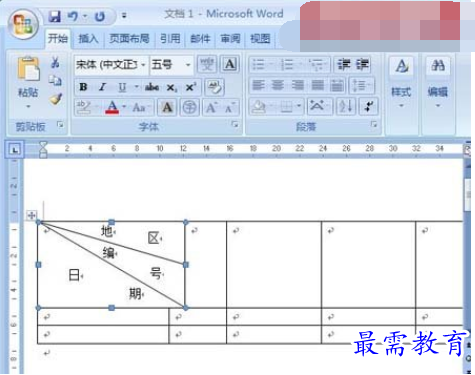Click the ruler tab selector
Image resolution: width=475 pixels, height=375 pixels.
pyautogui.click(x=14, y=150)
